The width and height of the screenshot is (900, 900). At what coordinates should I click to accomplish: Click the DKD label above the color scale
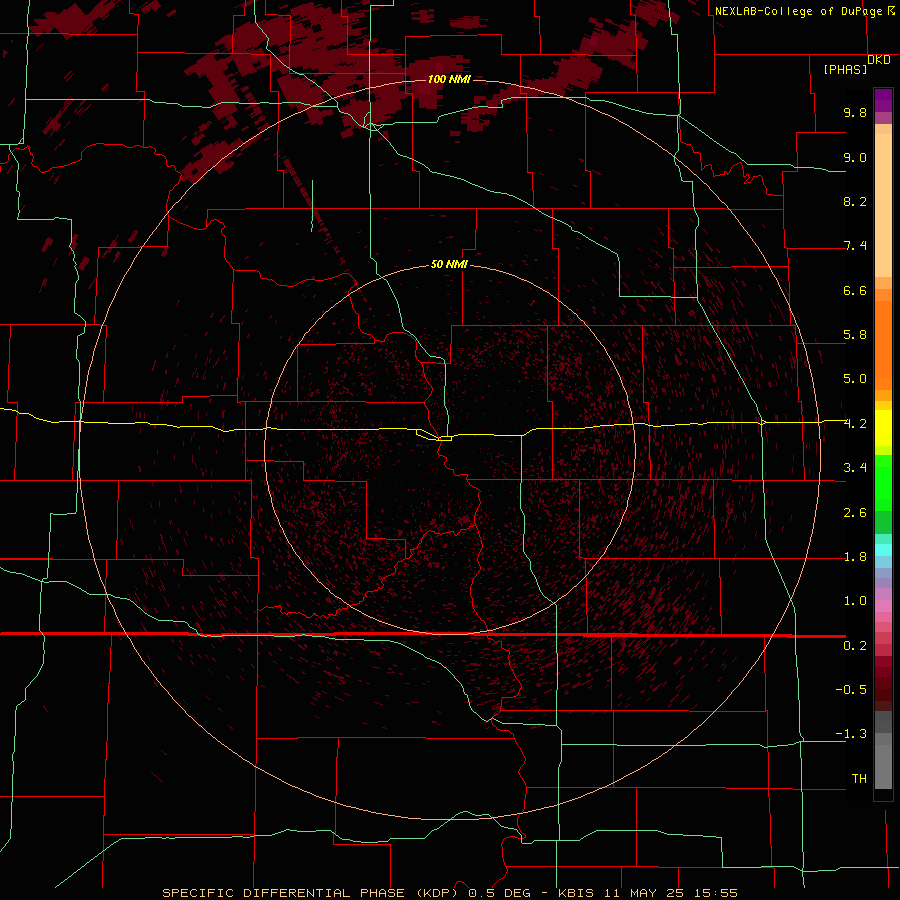click(x=879, y=60)
